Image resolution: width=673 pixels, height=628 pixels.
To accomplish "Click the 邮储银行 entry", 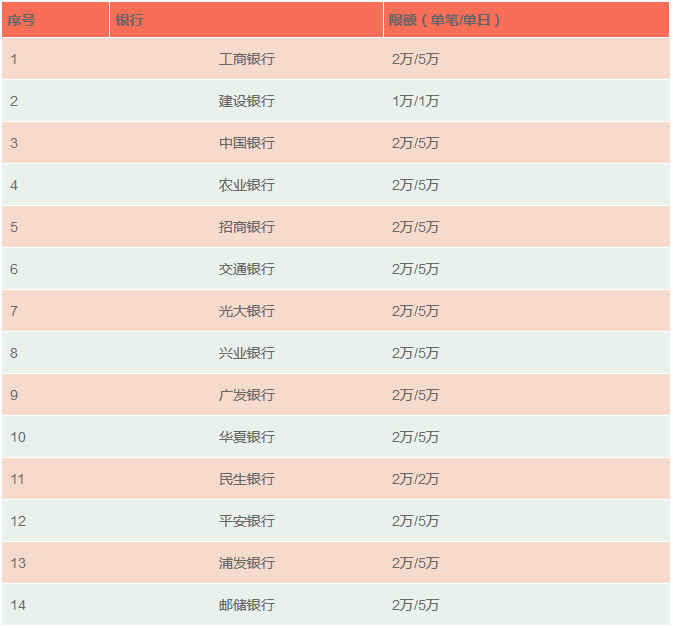I will (246, 605).
